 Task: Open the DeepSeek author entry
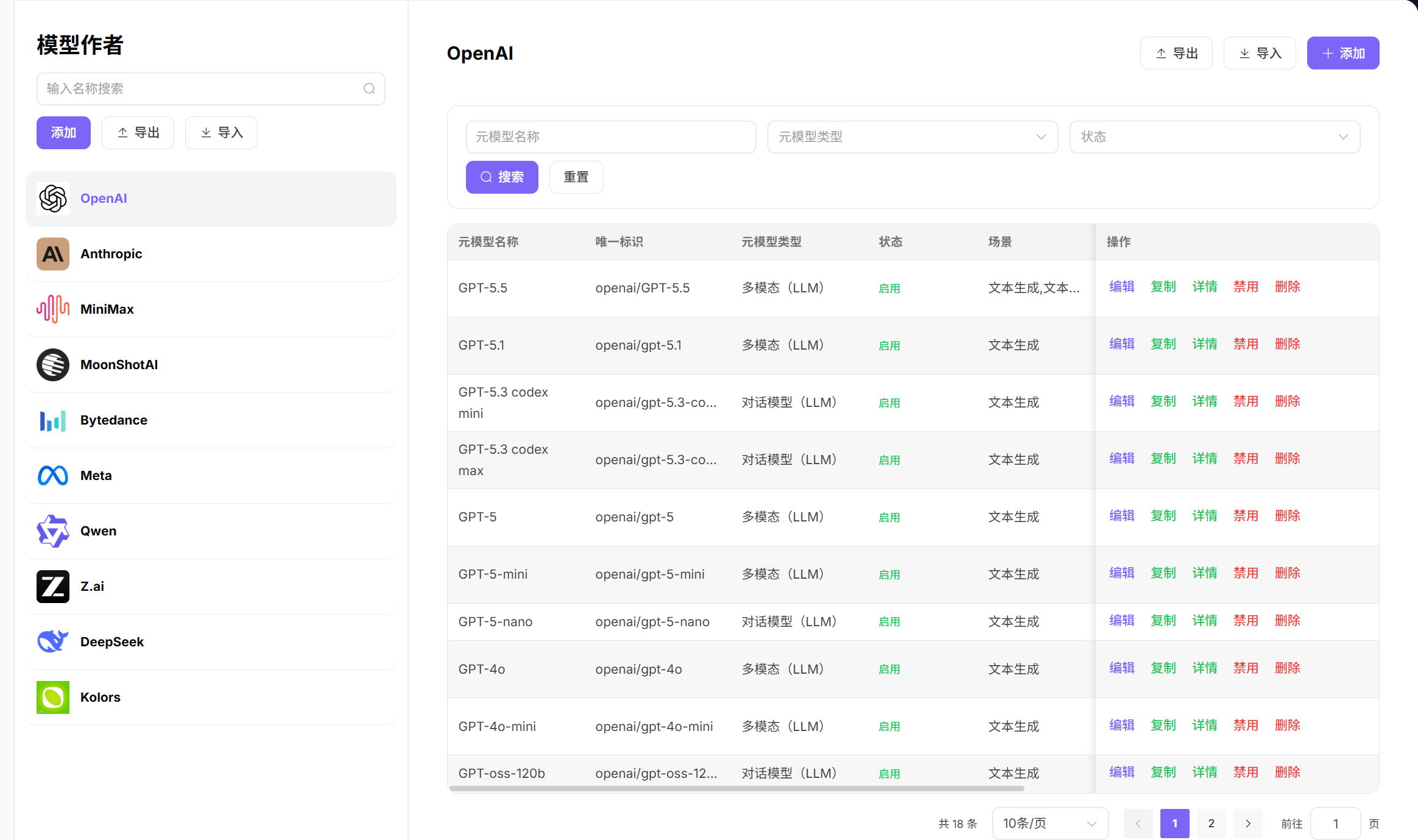click(211, 642)
